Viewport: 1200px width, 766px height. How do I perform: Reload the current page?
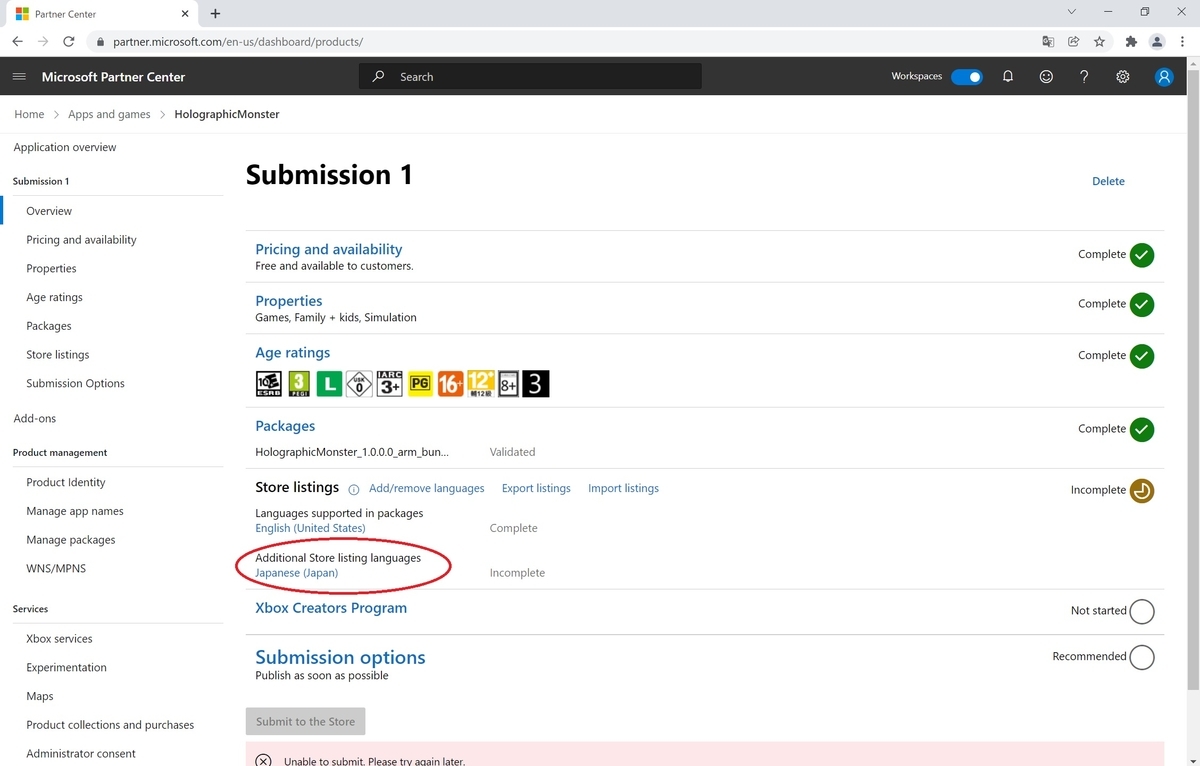pyautogui.click(x=69, y=42)
